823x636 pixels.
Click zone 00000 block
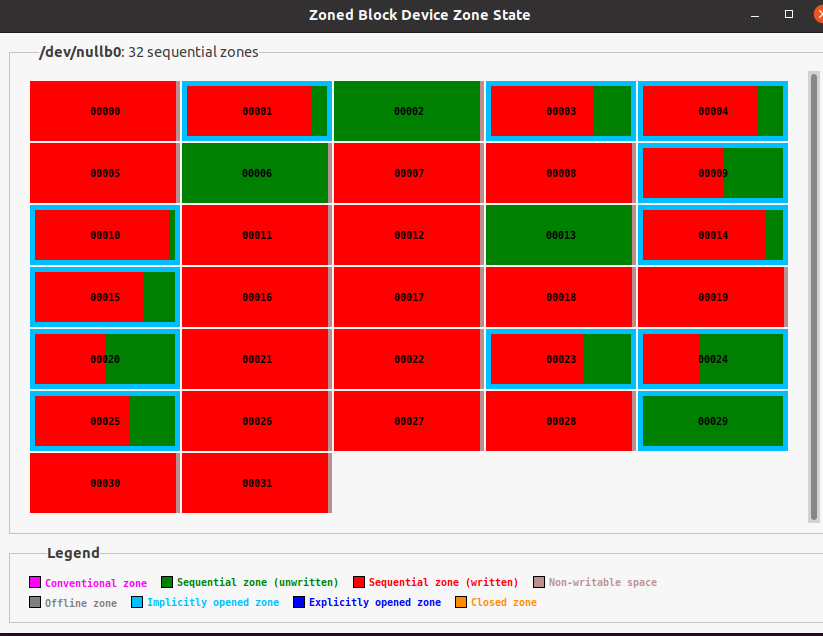[104, 111]
